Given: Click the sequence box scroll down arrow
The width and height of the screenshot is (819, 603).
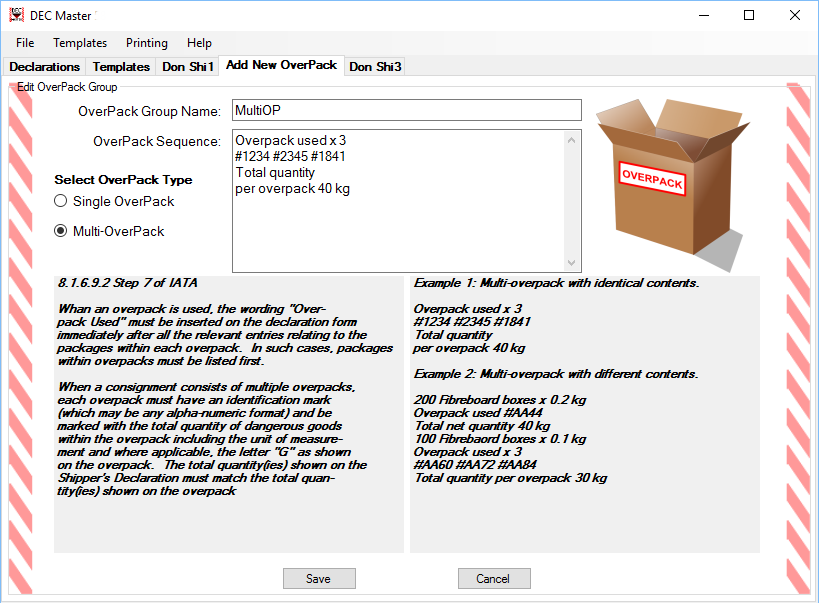Looking at the screenshot, I should point(572,262).
